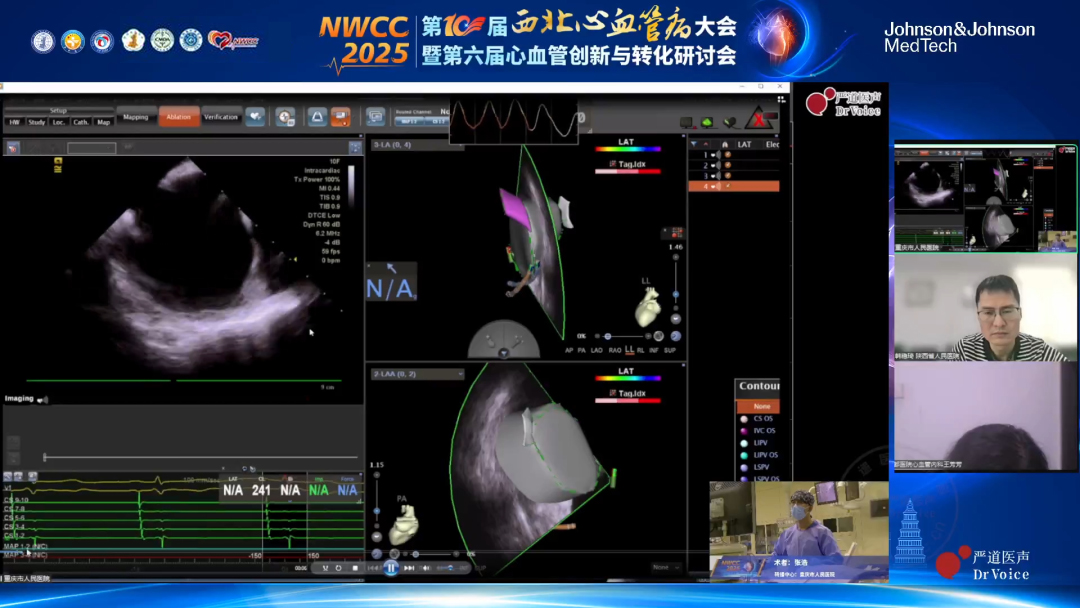
Task: Set the view to INF projection
Action: [654, 350]
